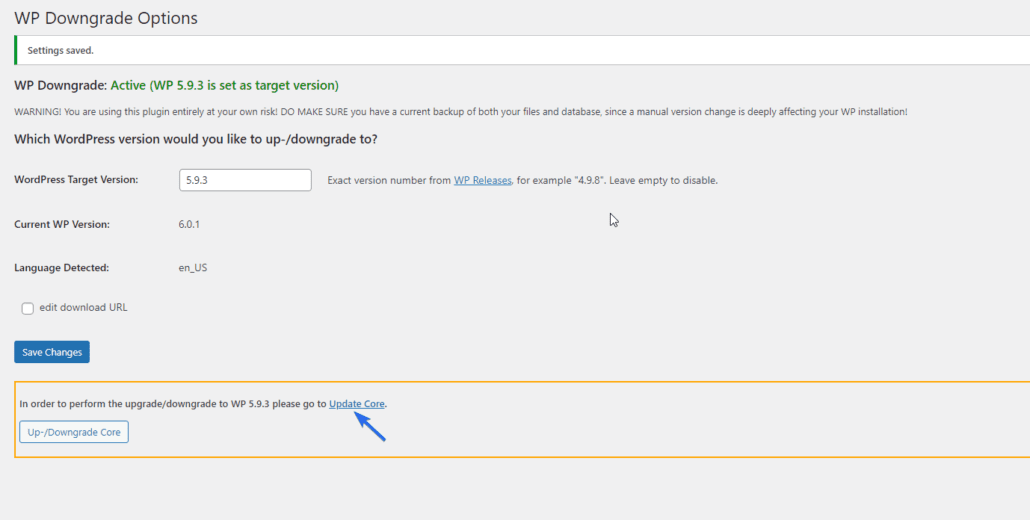Click the detected language value en_US
1030x520 pixels.
[193, 268]
